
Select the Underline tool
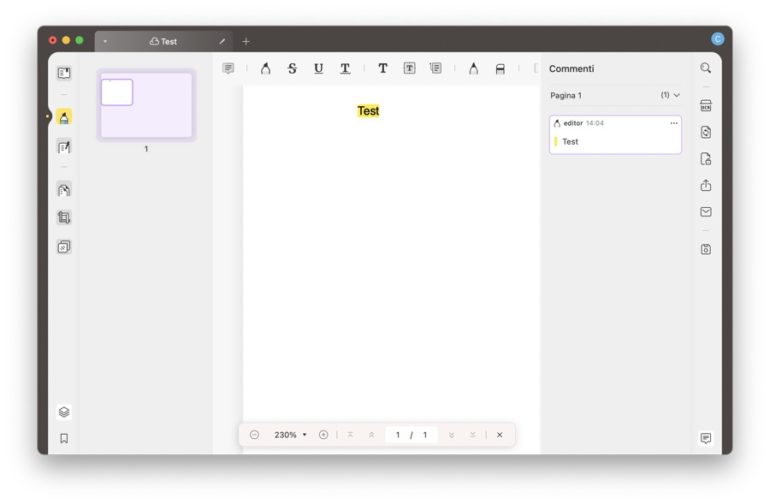coord(319,68)
